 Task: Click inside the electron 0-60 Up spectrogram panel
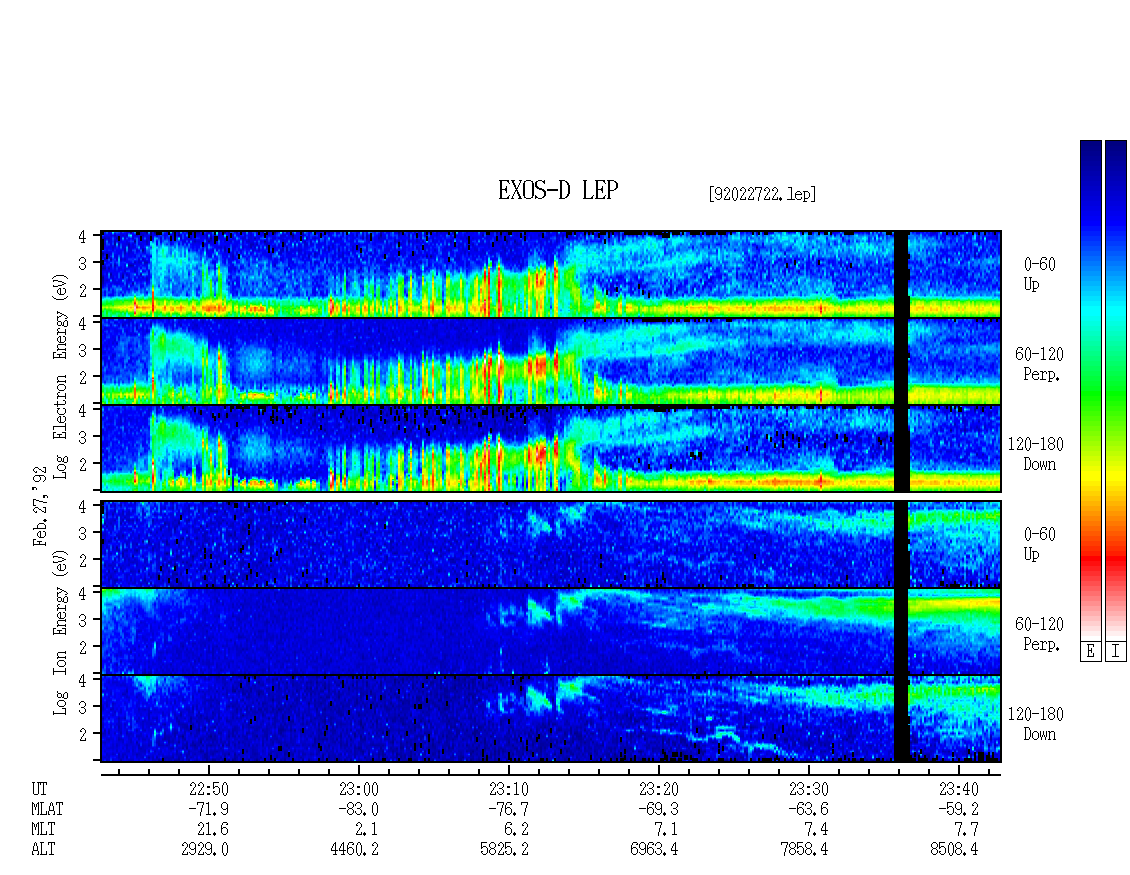[x=551, y=274]
